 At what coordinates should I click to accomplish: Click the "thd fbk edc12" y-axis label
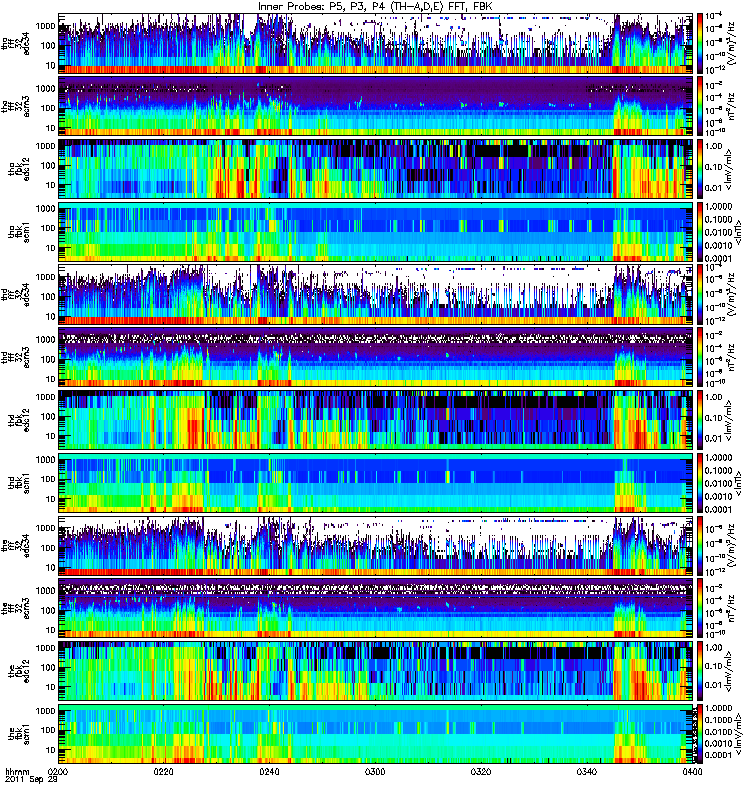coord(19,420)
